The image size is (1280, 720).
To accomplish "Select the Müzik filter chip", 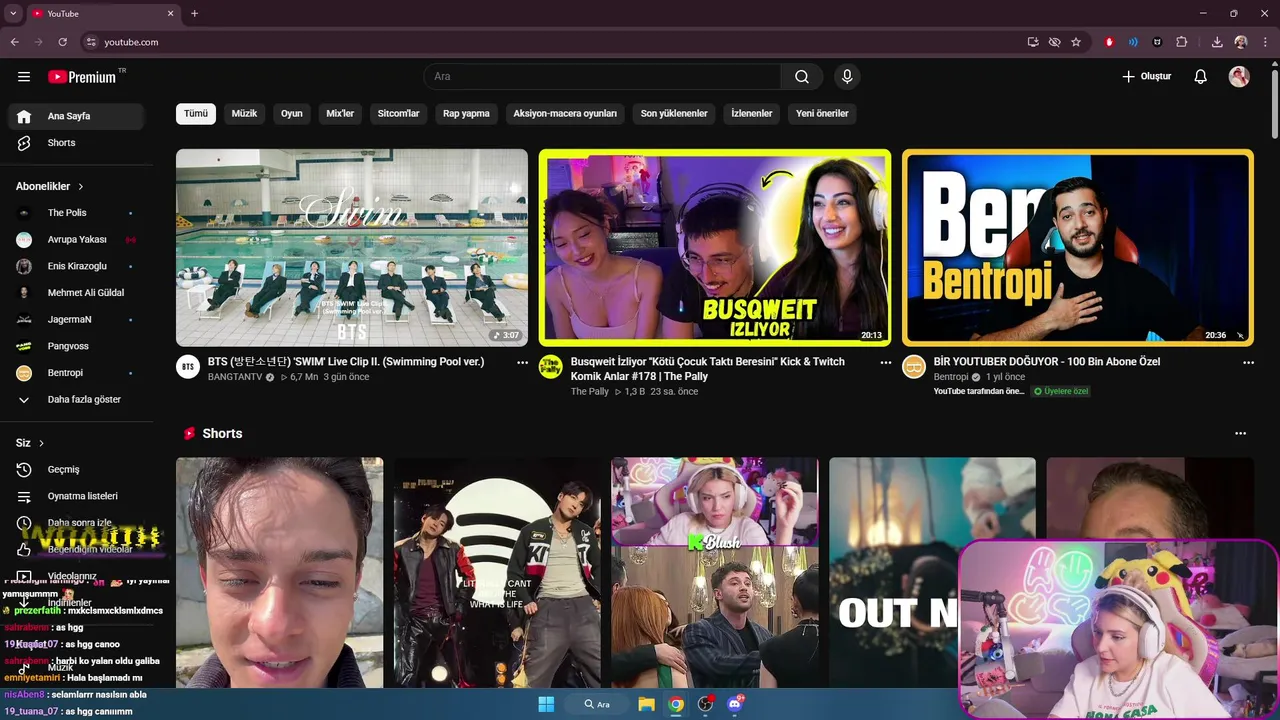I will click(x=244, y=114).
